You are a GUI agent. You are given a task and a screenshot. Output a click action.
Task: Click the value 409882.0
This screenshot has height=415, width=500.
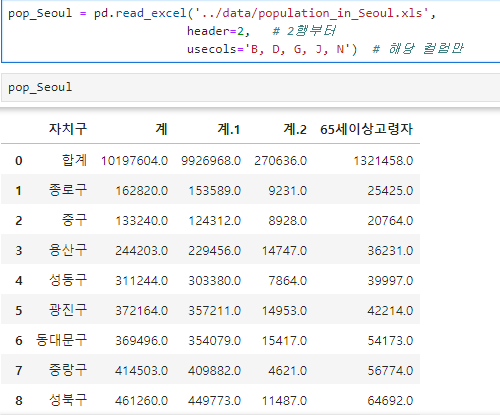click(215, 371)
